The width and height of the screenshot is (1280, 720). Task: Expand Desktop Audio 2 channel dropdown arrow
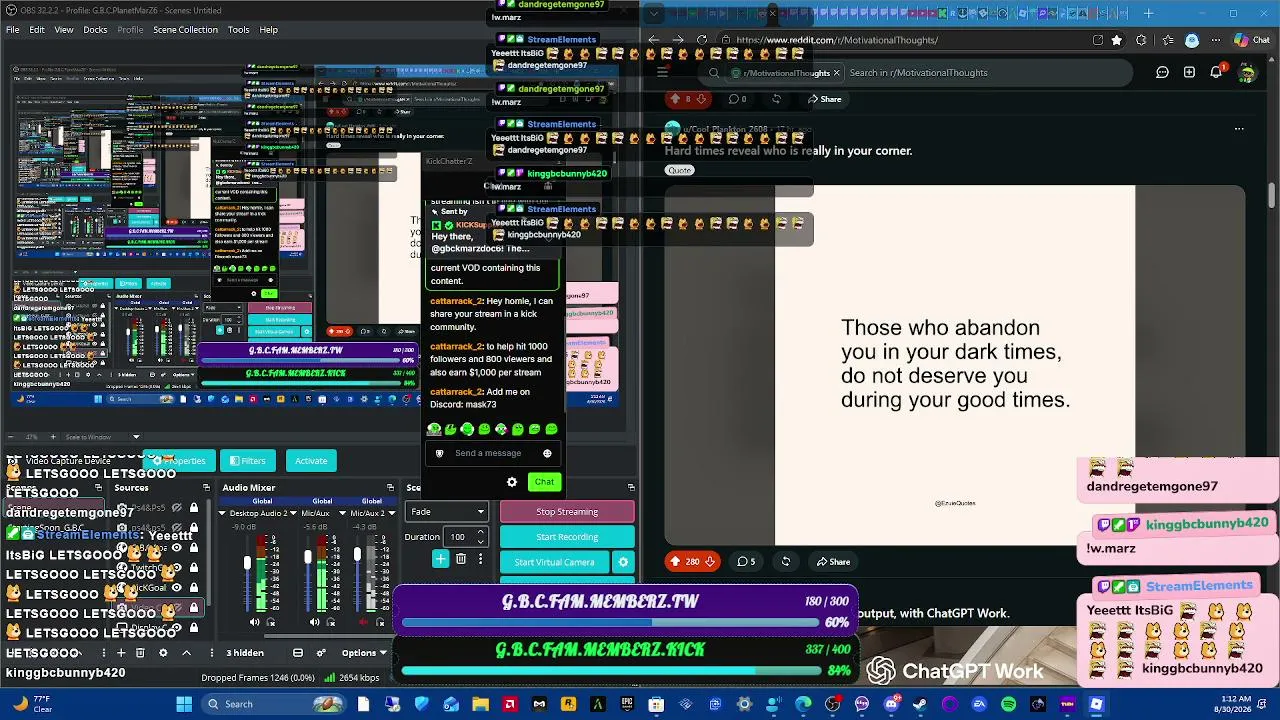(x=295, y=513)
